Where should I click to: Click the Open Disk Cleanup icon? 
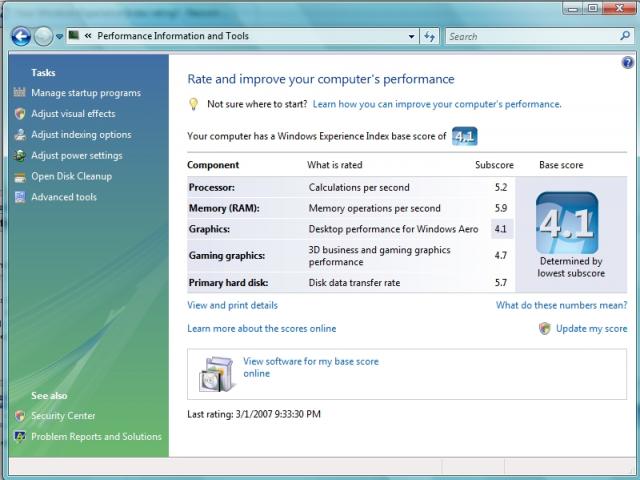(x=20, y=177)
